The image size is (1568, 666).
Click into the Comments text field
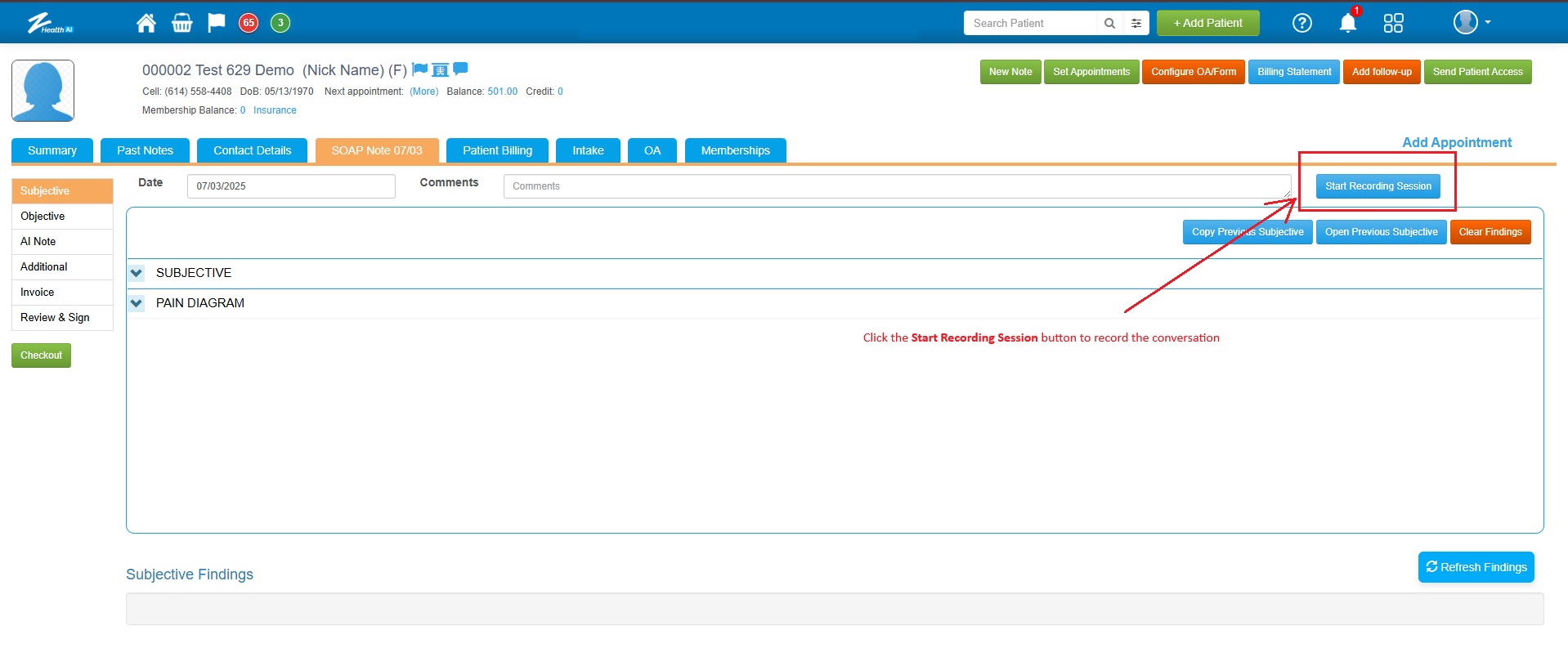point(895,186)
